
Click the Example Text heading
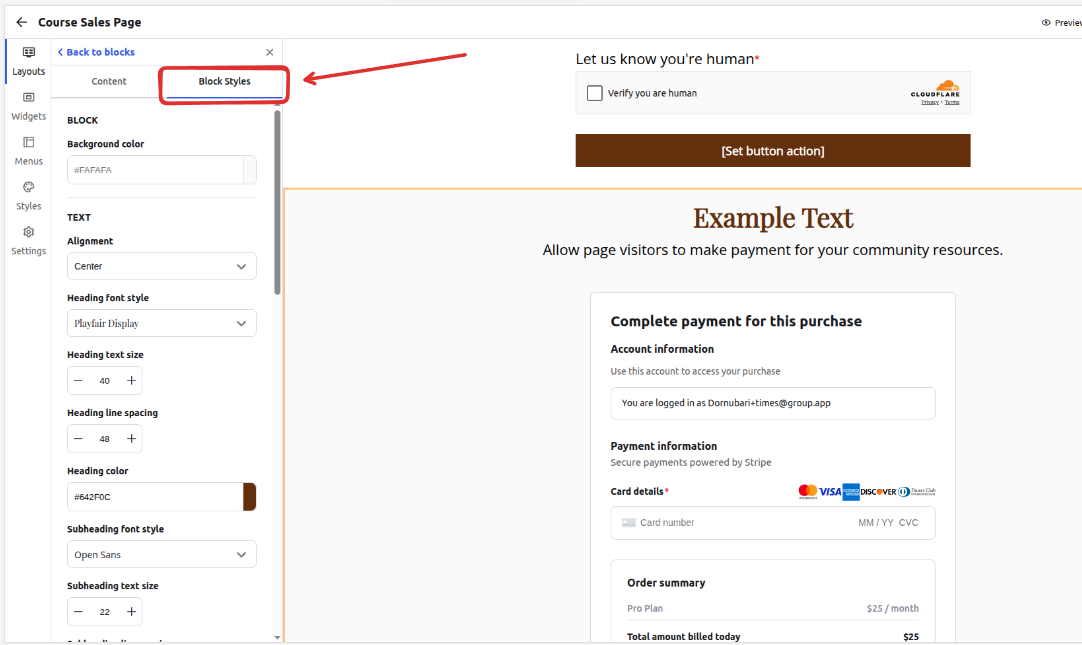773,218
